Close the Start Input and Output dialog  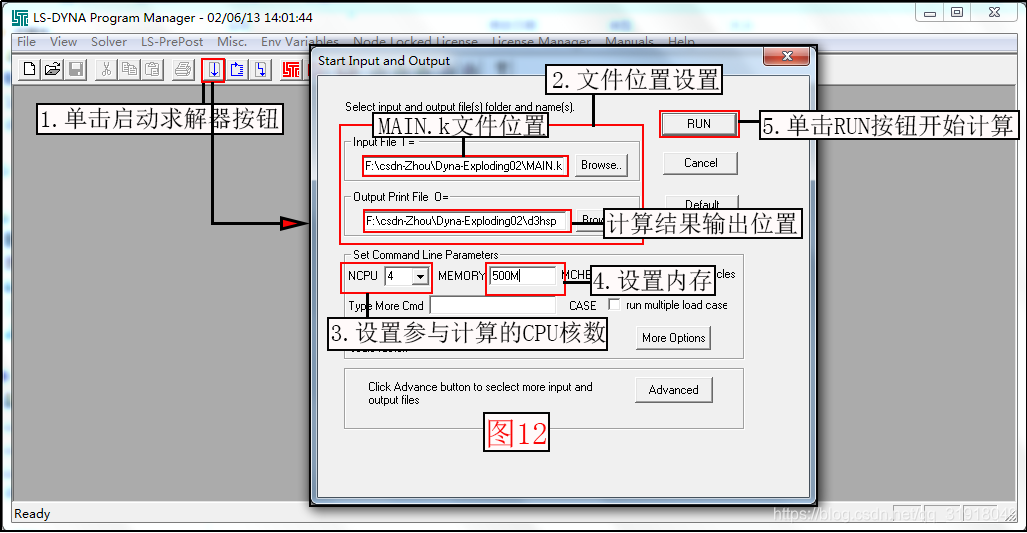pyautogui.click(x=787, y=56)
